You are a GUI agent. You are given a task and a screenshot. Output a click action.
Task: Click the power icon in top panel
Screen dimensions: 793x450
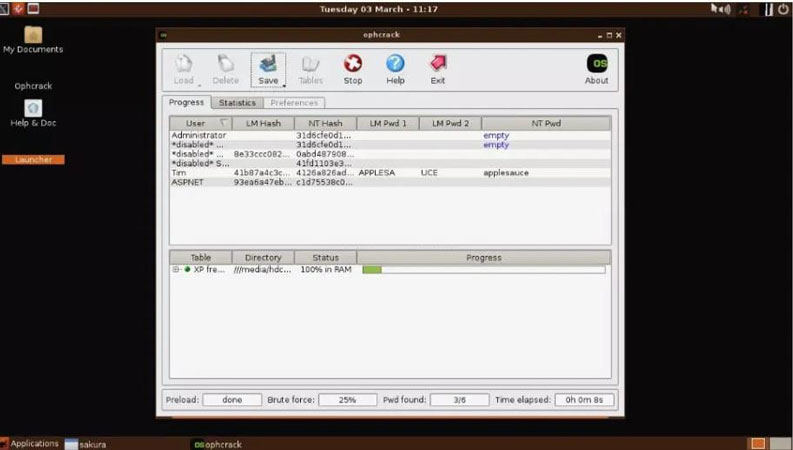[x=783, y=9]
